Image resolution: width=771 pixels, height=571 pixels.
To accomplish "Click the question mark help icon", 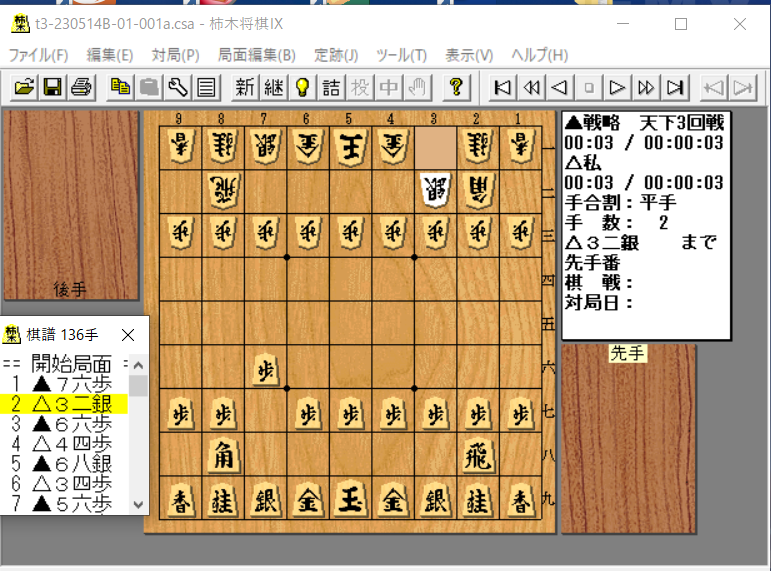I will (456, 87).
